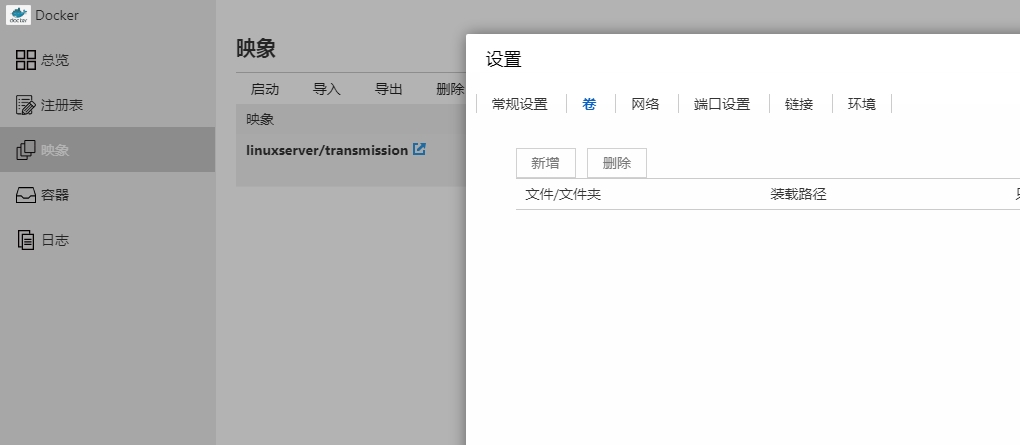1020x445 pixels.
Task: Open 总览 overview via its grid icon
Action: [26, 60]
